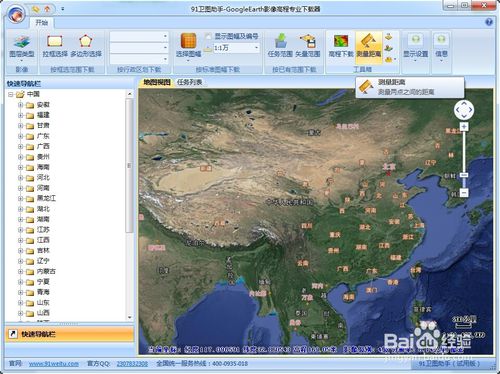
Task: Expand the 河北 tree node
Action: pyautogui.click(x=20, y=178)
